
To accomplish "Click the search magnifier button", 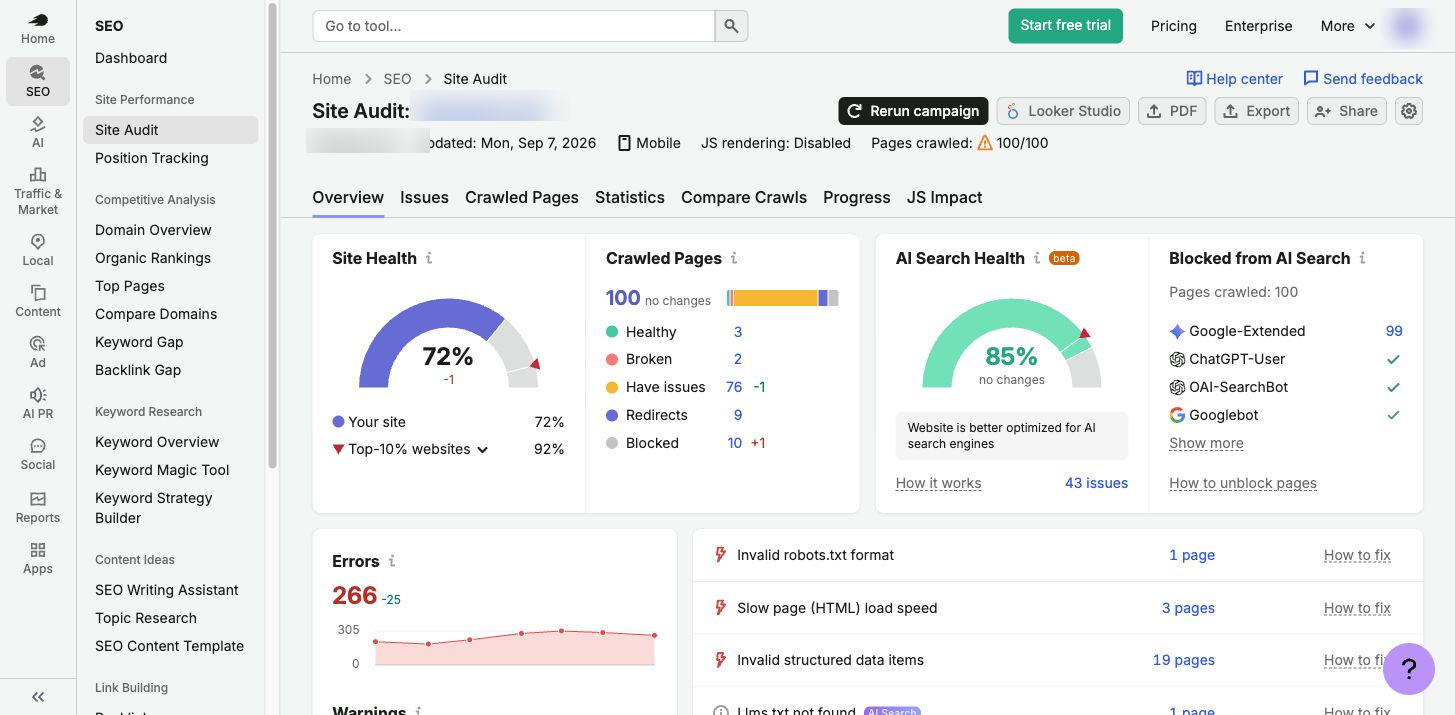I will click(x=731, y=26).
